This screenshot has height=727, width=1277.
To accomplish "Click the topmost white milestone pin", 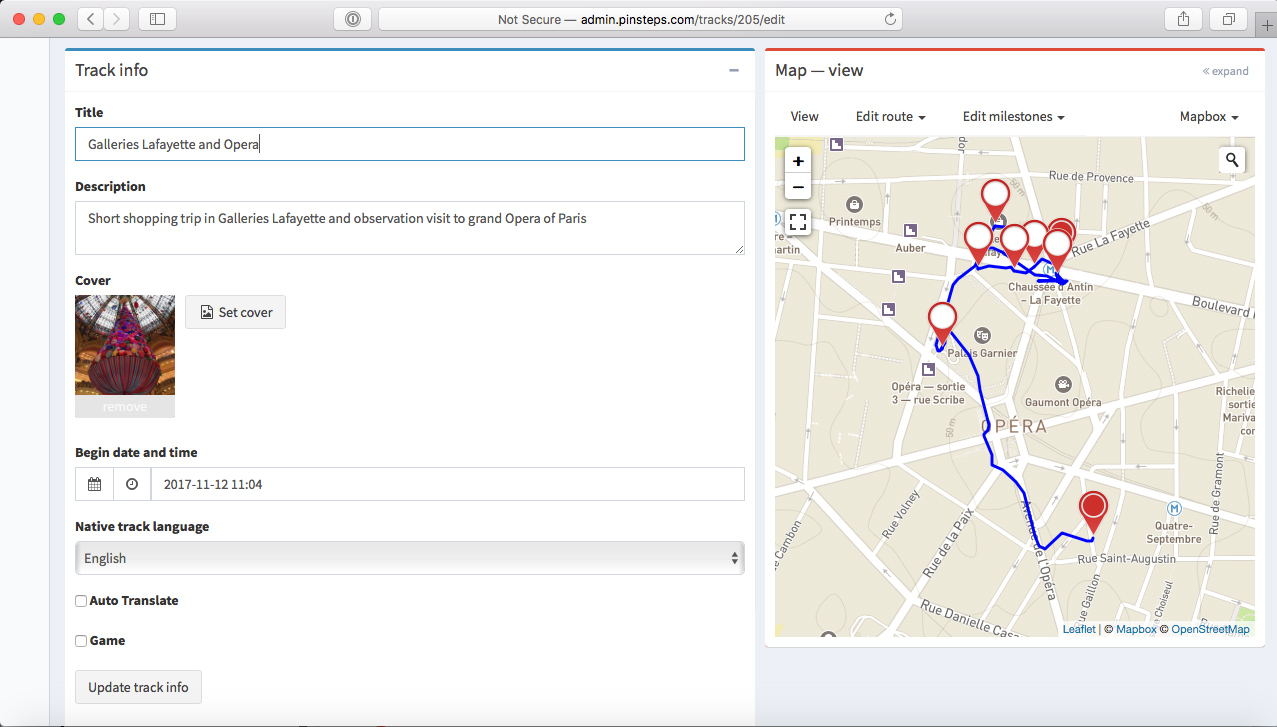I will [995, 202].
